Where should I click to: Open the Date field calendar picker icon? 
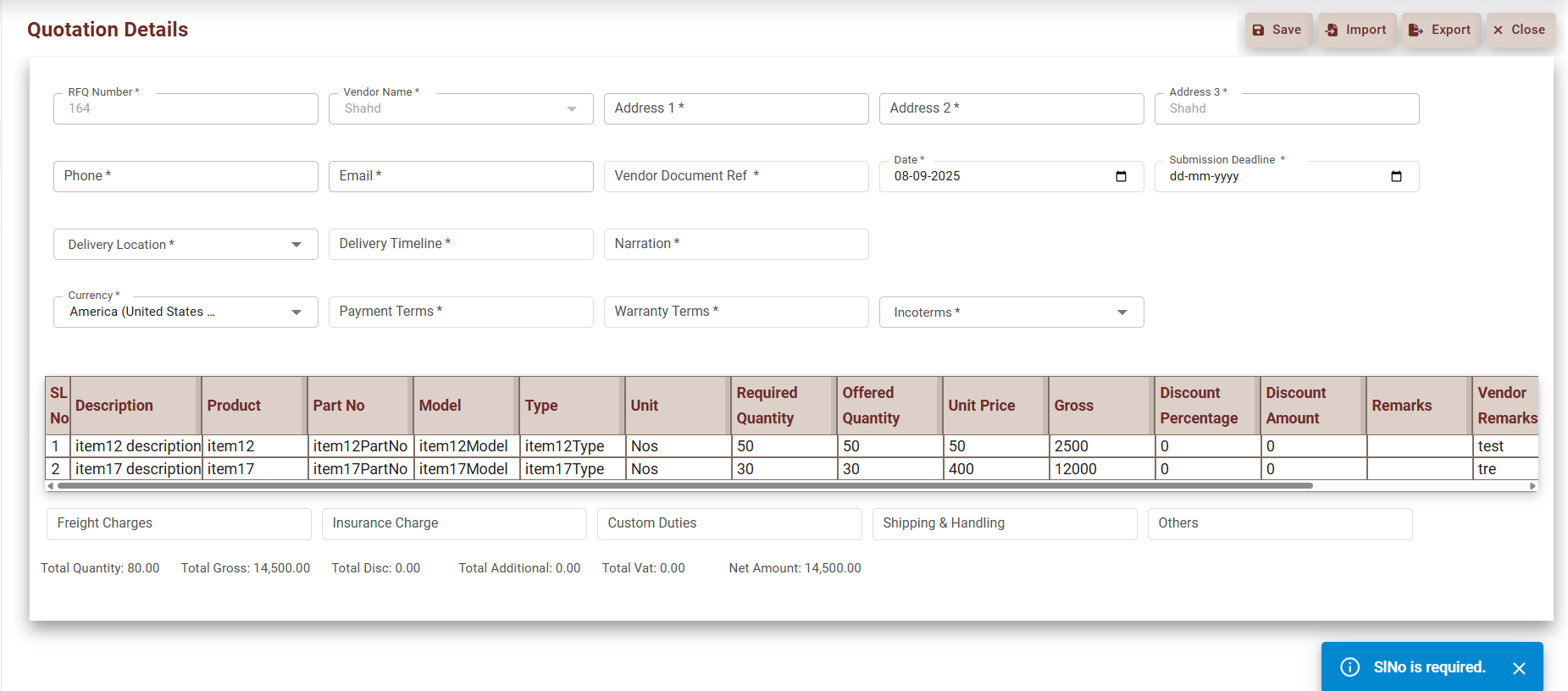1121,176
